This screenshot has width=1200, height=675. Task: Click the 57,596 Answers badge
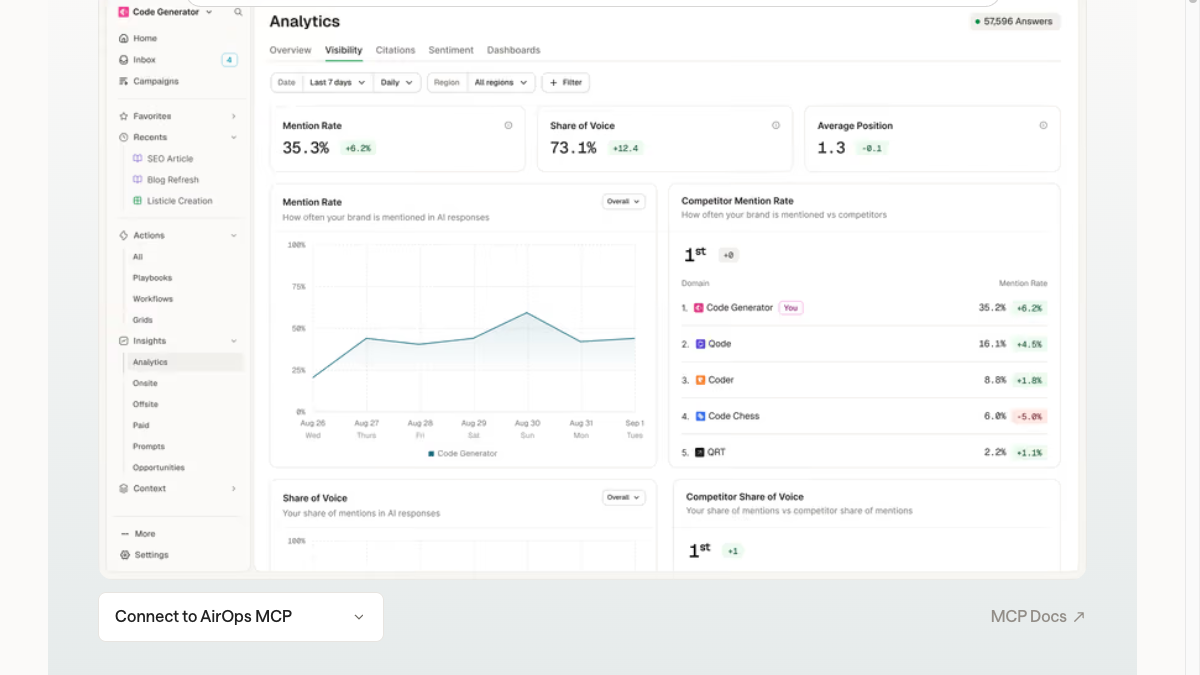click(1015, 21)
